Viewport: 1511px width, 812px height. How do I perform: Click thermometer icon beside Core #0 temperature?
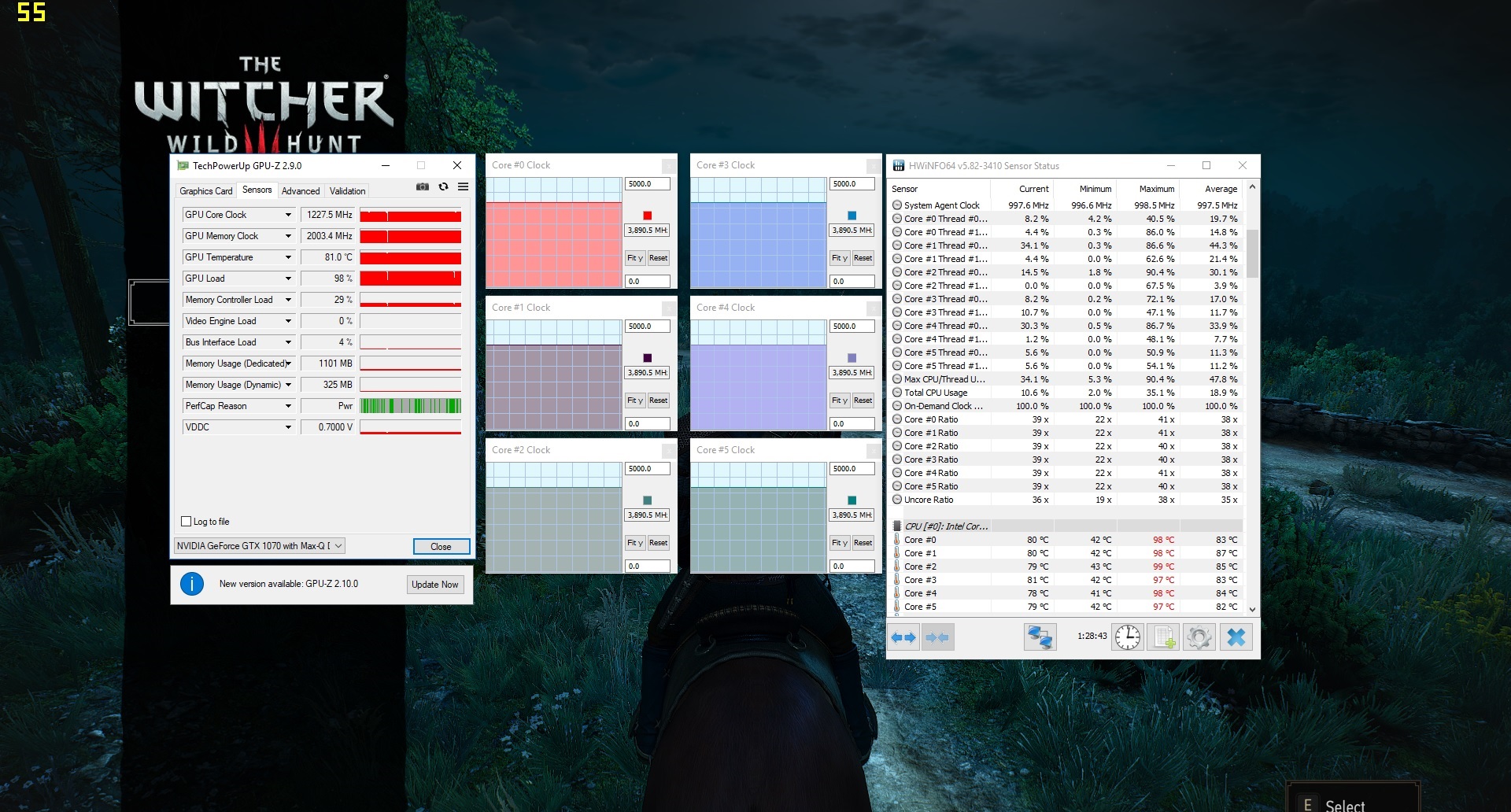(896, 540)
